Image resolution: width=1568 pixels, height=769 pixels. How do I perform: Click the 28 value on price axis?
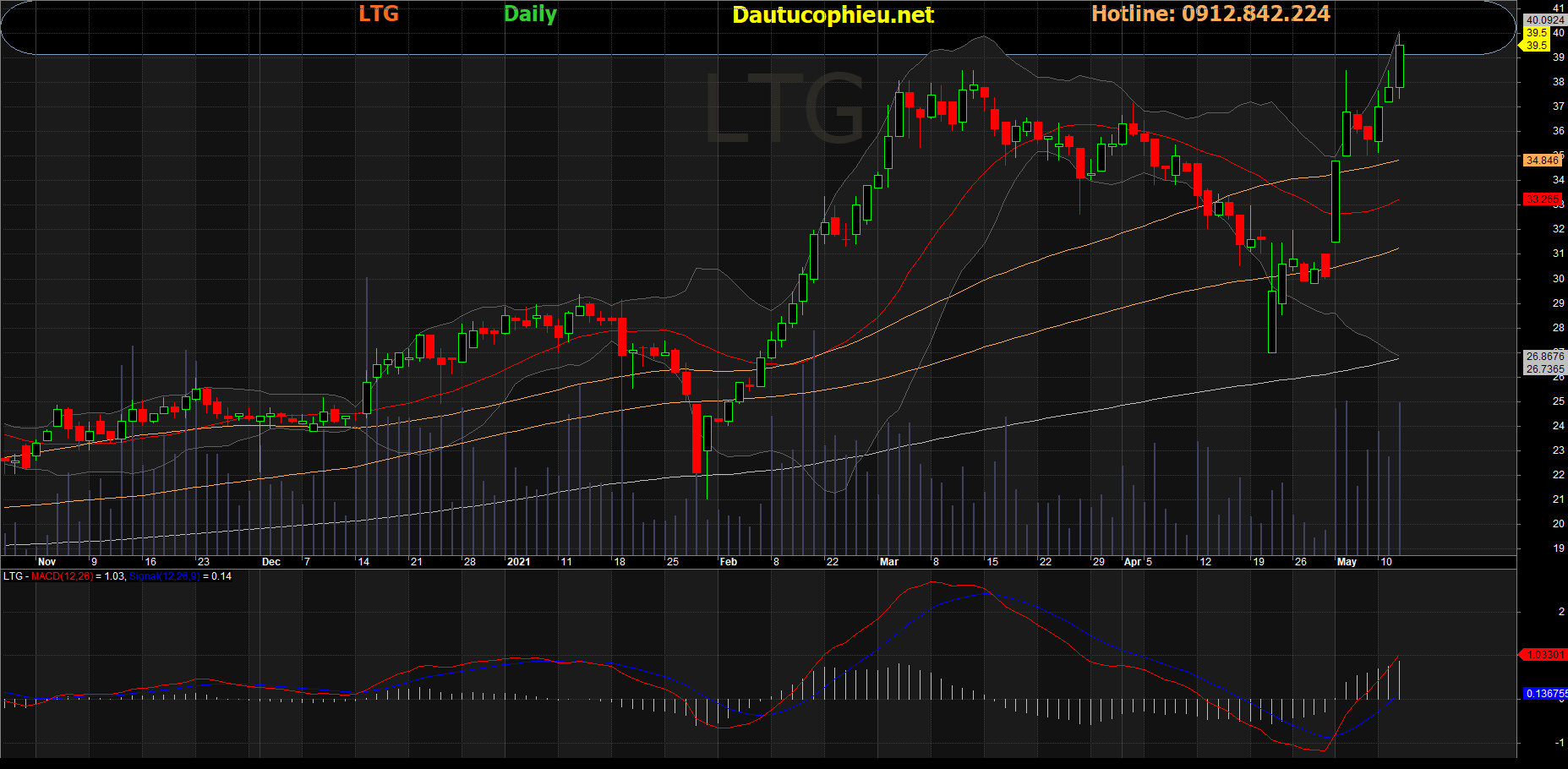(x=1558, y=328)
